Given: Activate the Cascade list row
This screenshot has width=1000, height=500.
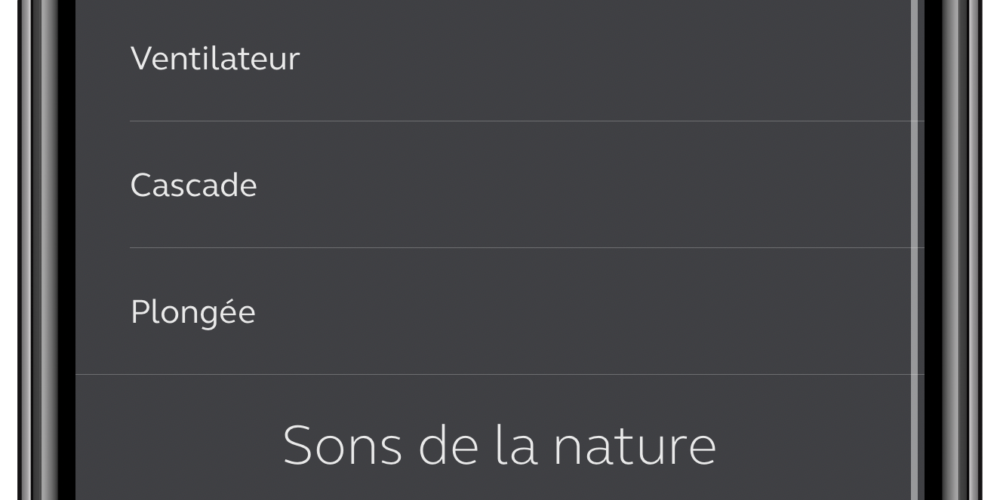Looking at the screenshot, I should point(499,184).
